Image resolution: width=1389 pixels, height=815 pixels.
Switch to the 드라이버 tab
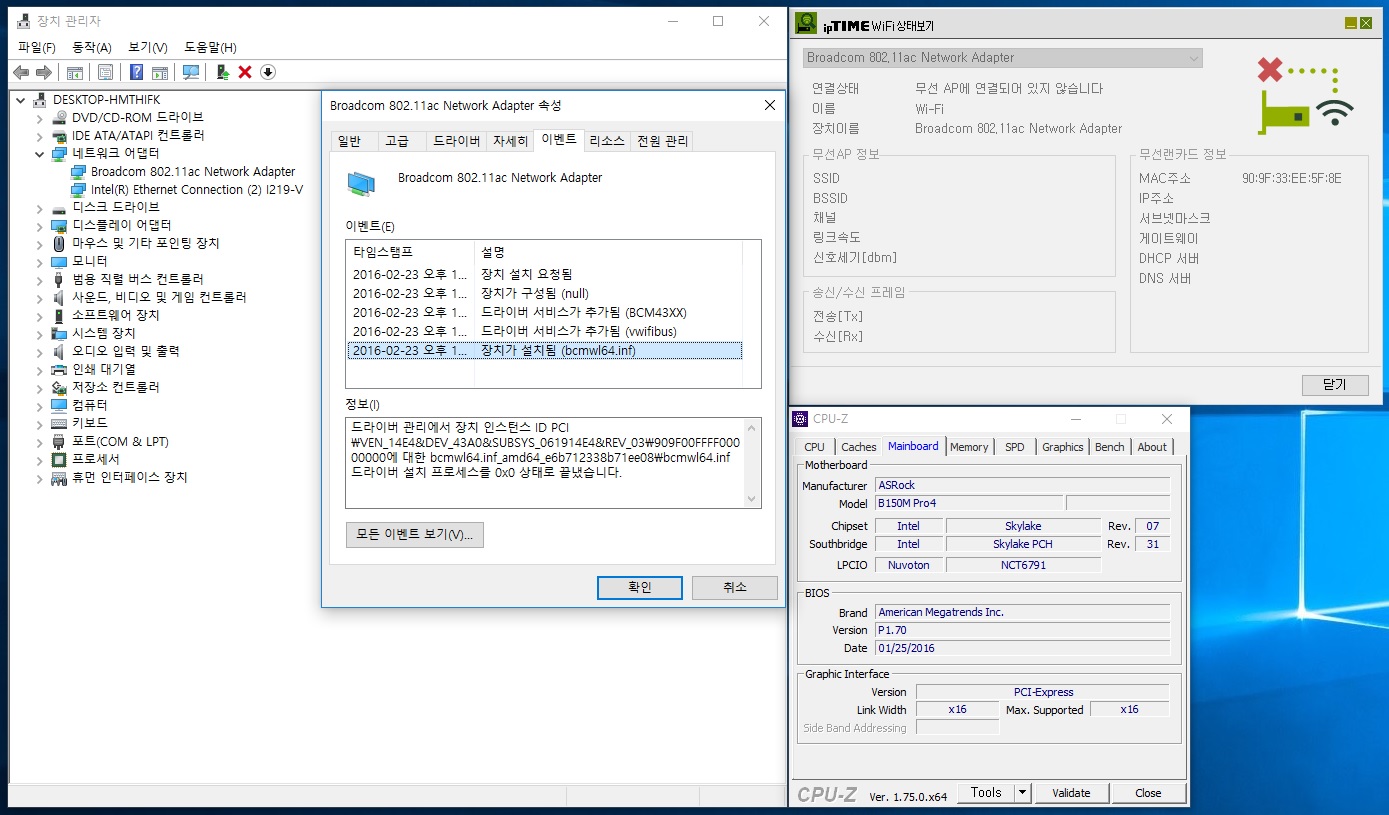(x=456, y=142)
